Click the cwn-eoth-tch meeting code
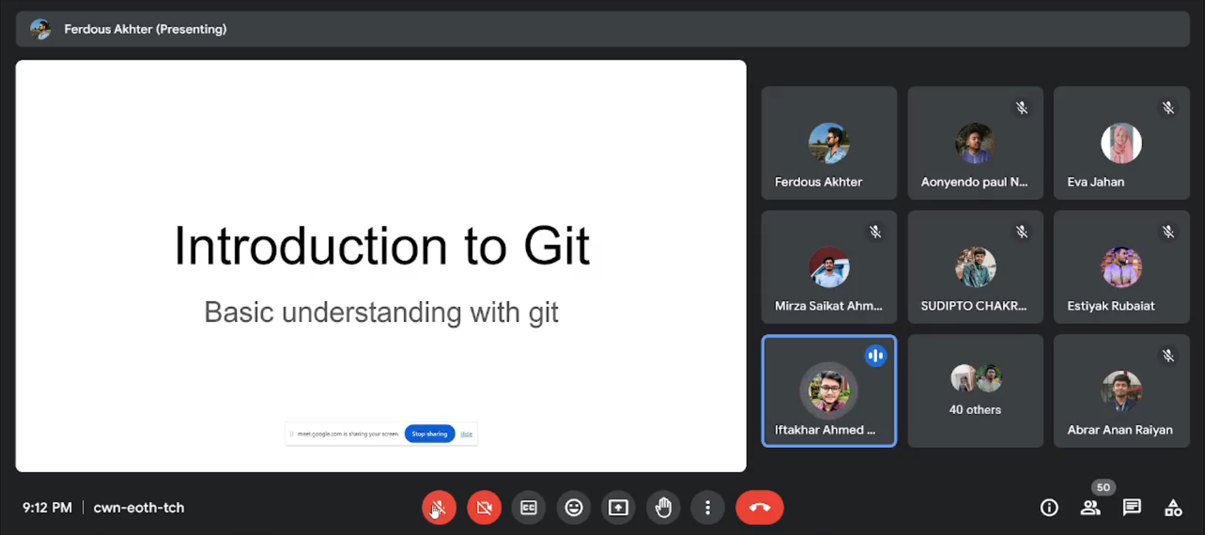Screen dimensions: 1205x535 click(x=139, y=508)
